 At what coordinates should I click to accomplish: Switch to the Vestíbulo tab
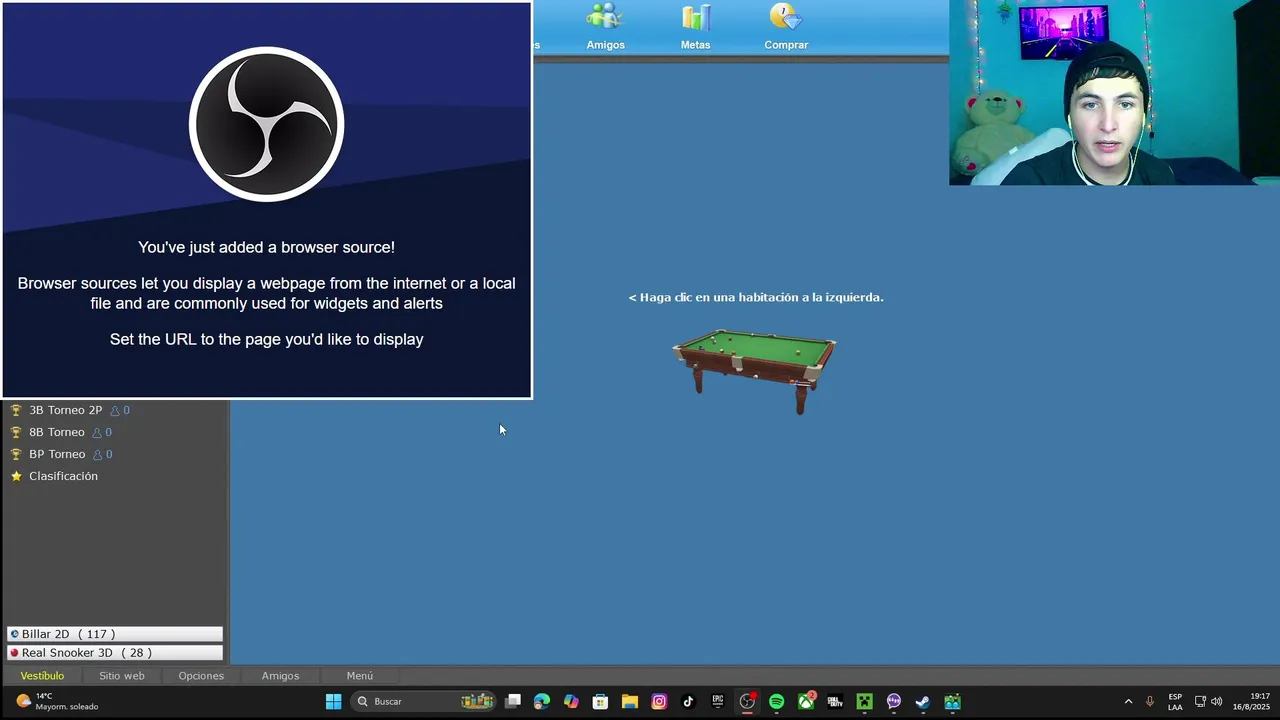[42, 676]
